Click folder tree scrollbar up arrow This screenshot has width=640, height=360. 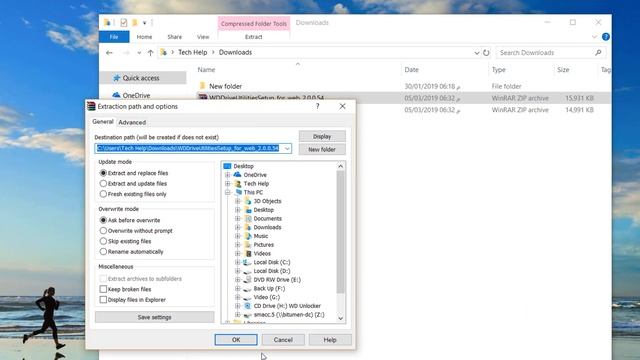pyautogui.click(x=341, y=166)
